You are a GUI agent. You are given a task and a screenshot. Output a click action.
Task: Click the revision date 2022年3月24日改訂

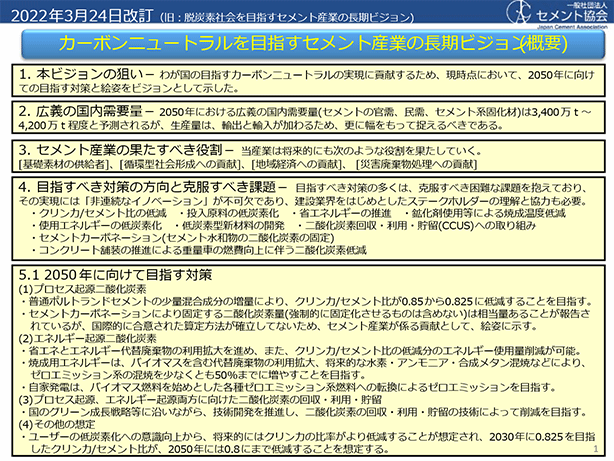(76, 14)
